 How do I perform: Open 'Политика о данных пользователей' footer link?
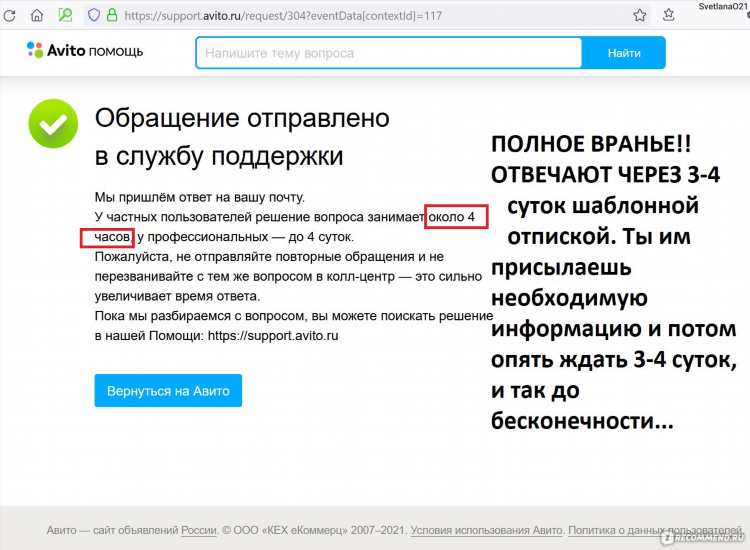tap(655, 530)
